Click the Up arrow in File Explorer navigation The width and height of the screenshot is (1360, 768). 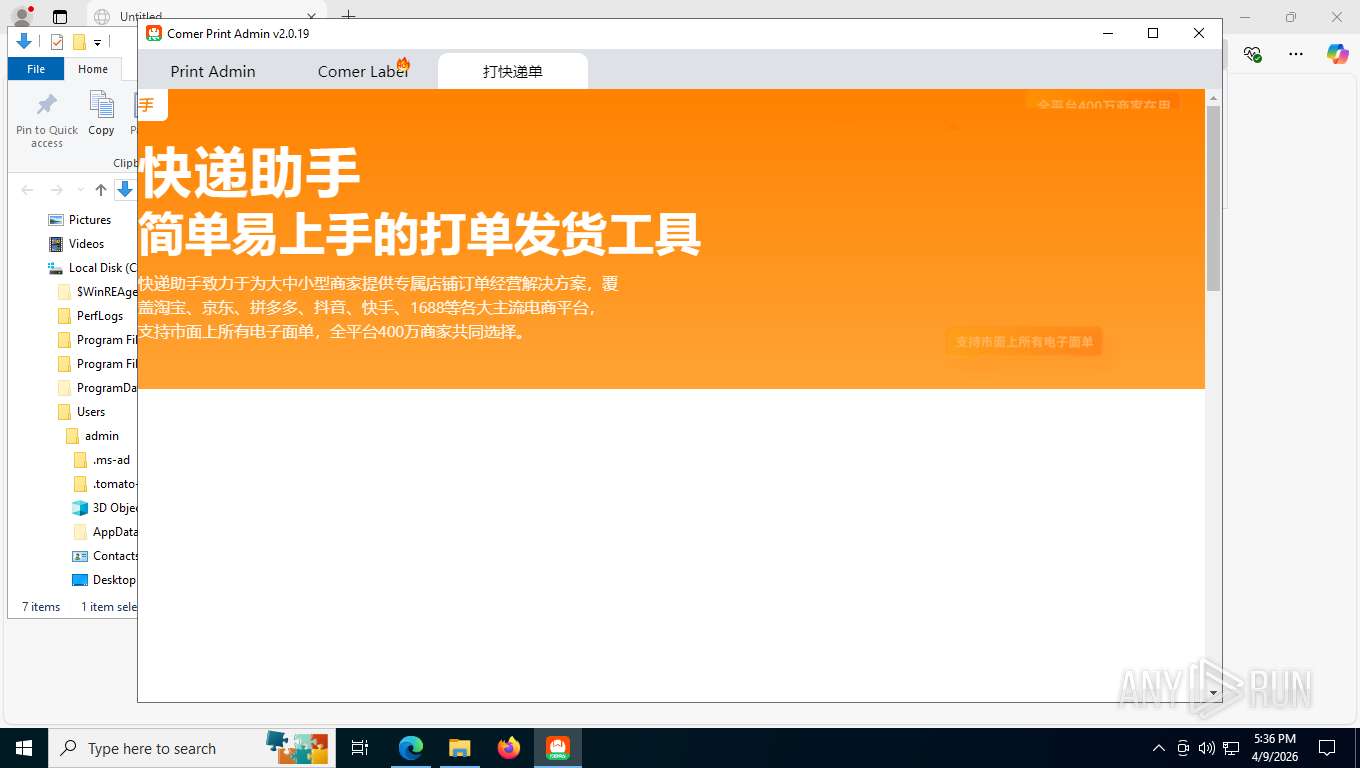click(101, 190)
